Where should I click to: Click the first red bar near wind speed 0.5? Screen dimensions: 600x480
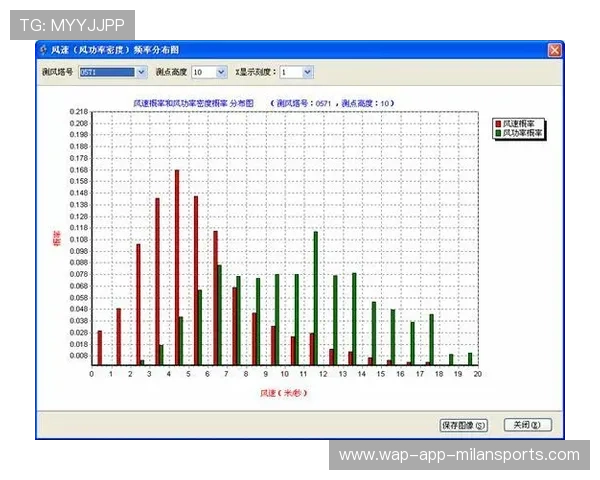coord(100,348)
